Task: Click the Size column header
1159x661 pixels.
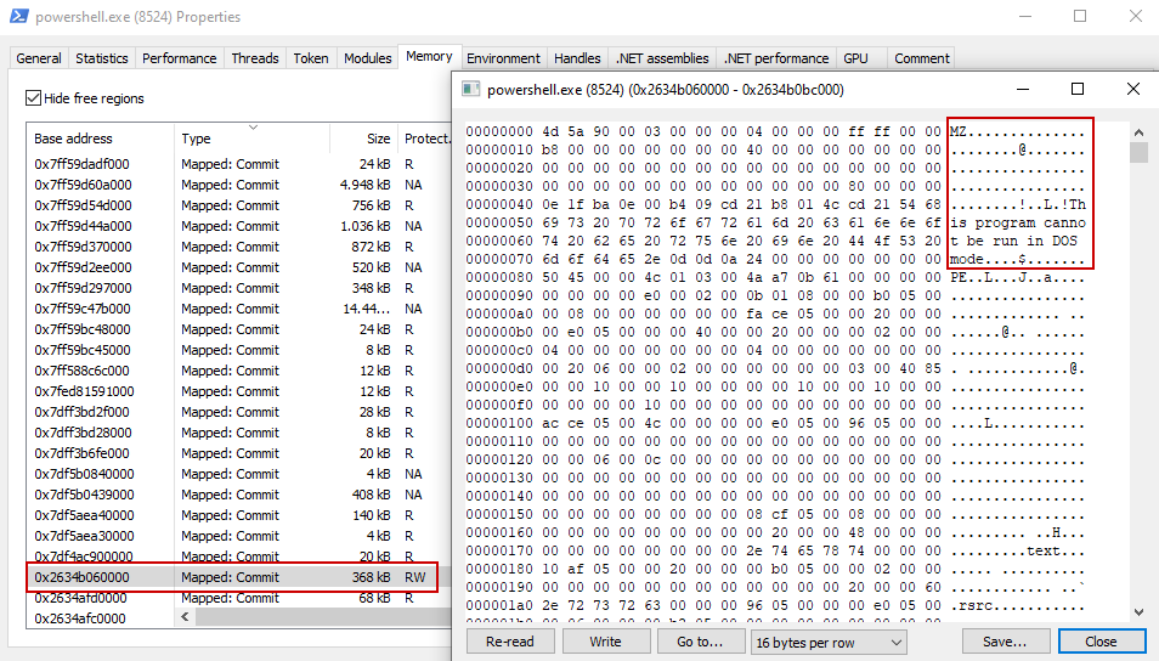Action: (x=378, y=139)
